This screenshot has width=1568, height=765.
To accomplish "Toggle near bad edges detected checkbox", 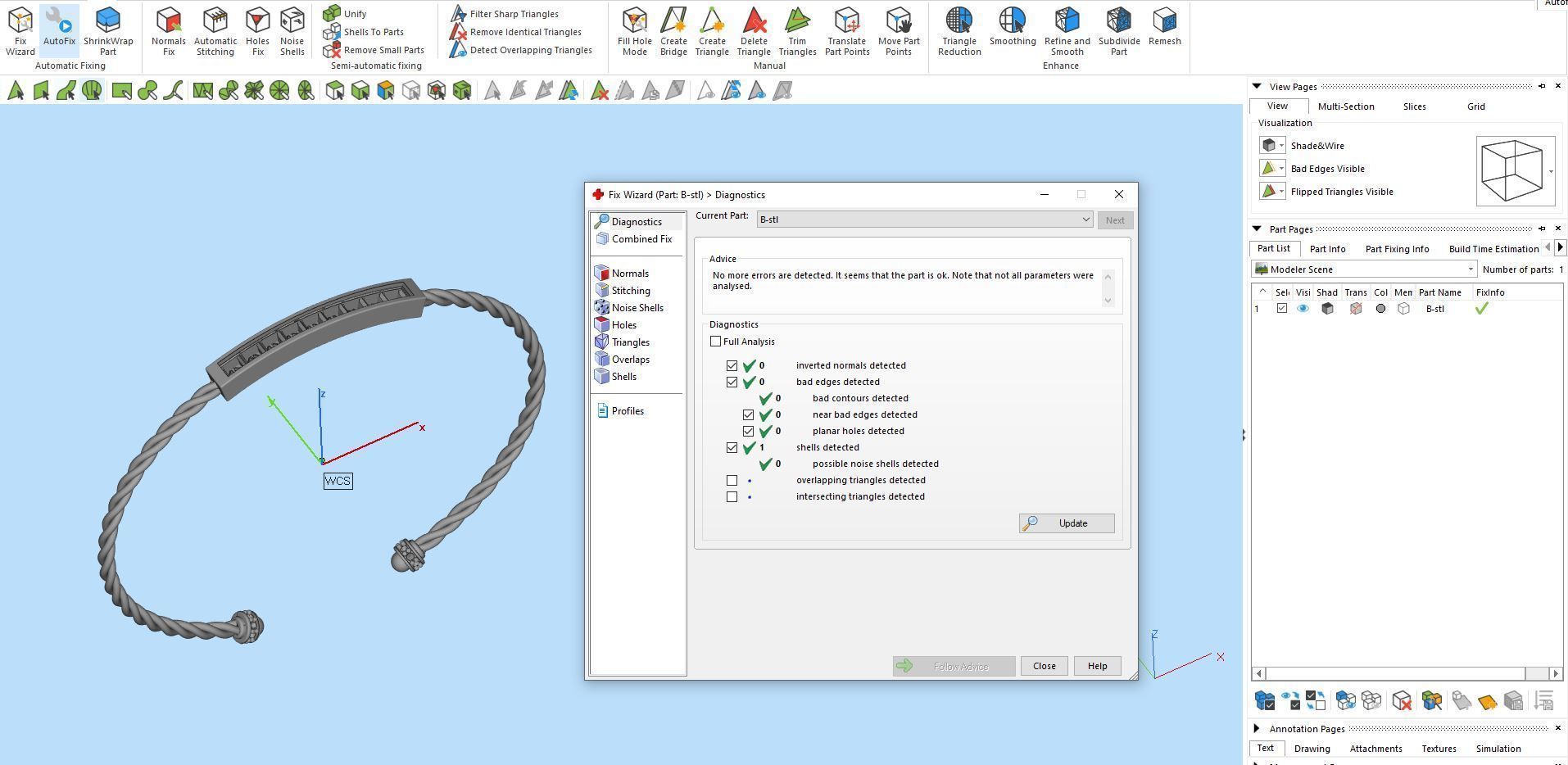I will point(749,415).
